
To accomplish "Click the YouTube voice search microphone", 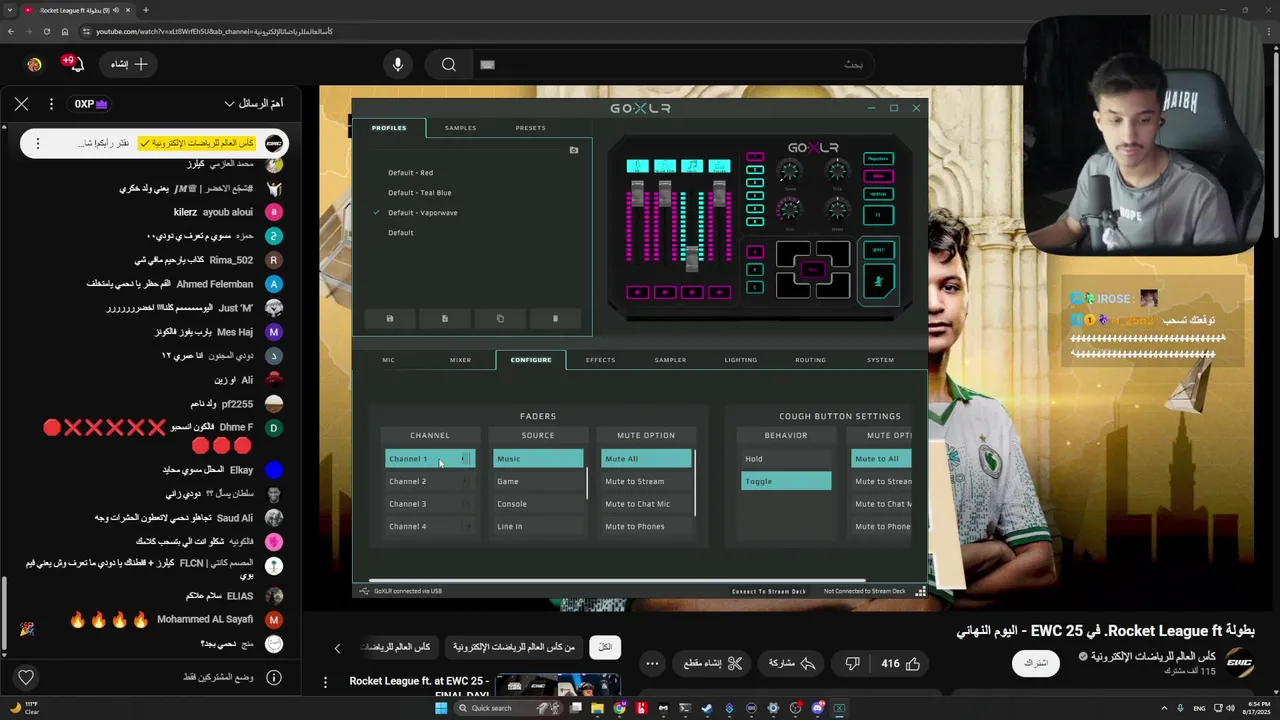I will coord(398,64).
